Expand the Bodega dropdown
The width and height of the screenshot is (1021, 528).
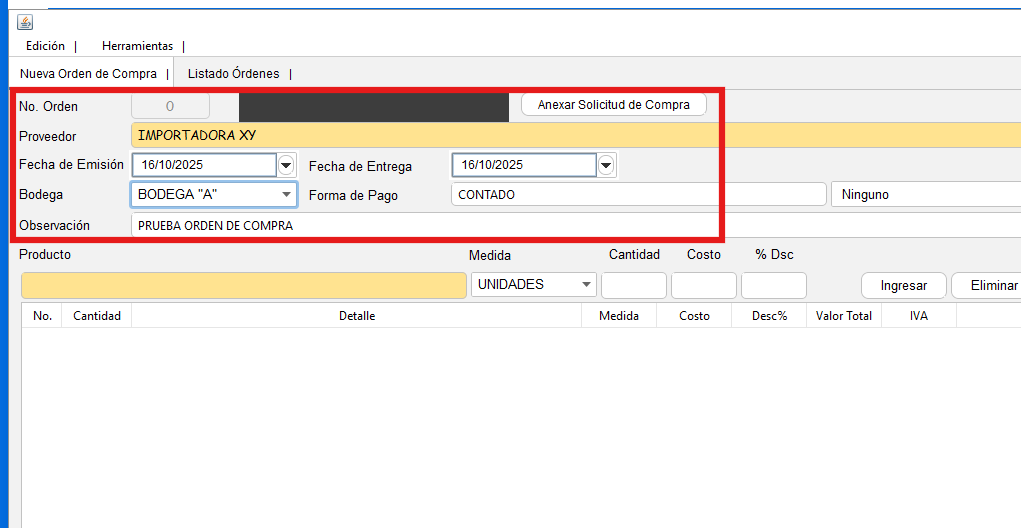(287, 194)
